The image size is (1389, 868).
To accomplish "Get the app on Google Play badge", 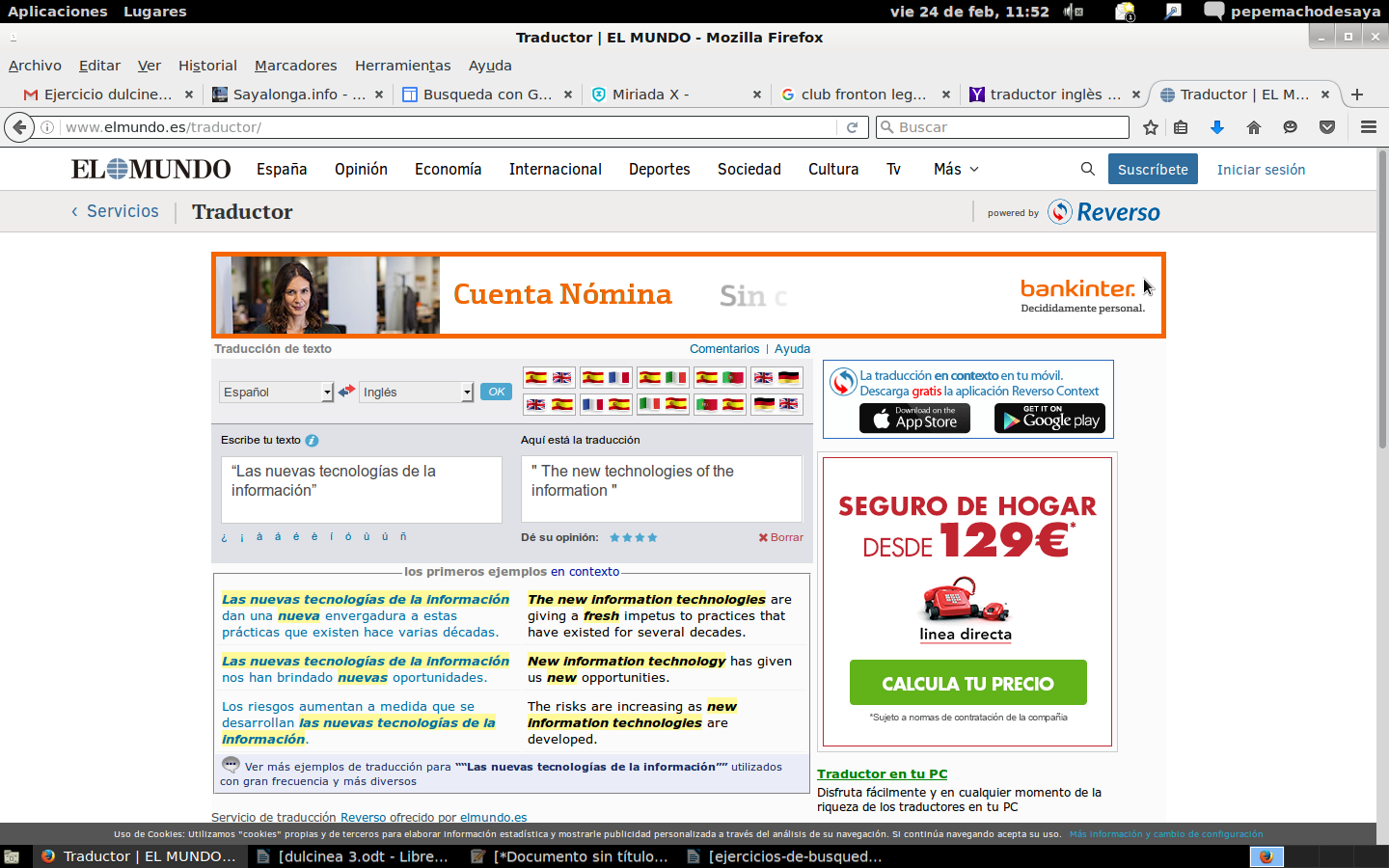I will [x=1049, y=419].
